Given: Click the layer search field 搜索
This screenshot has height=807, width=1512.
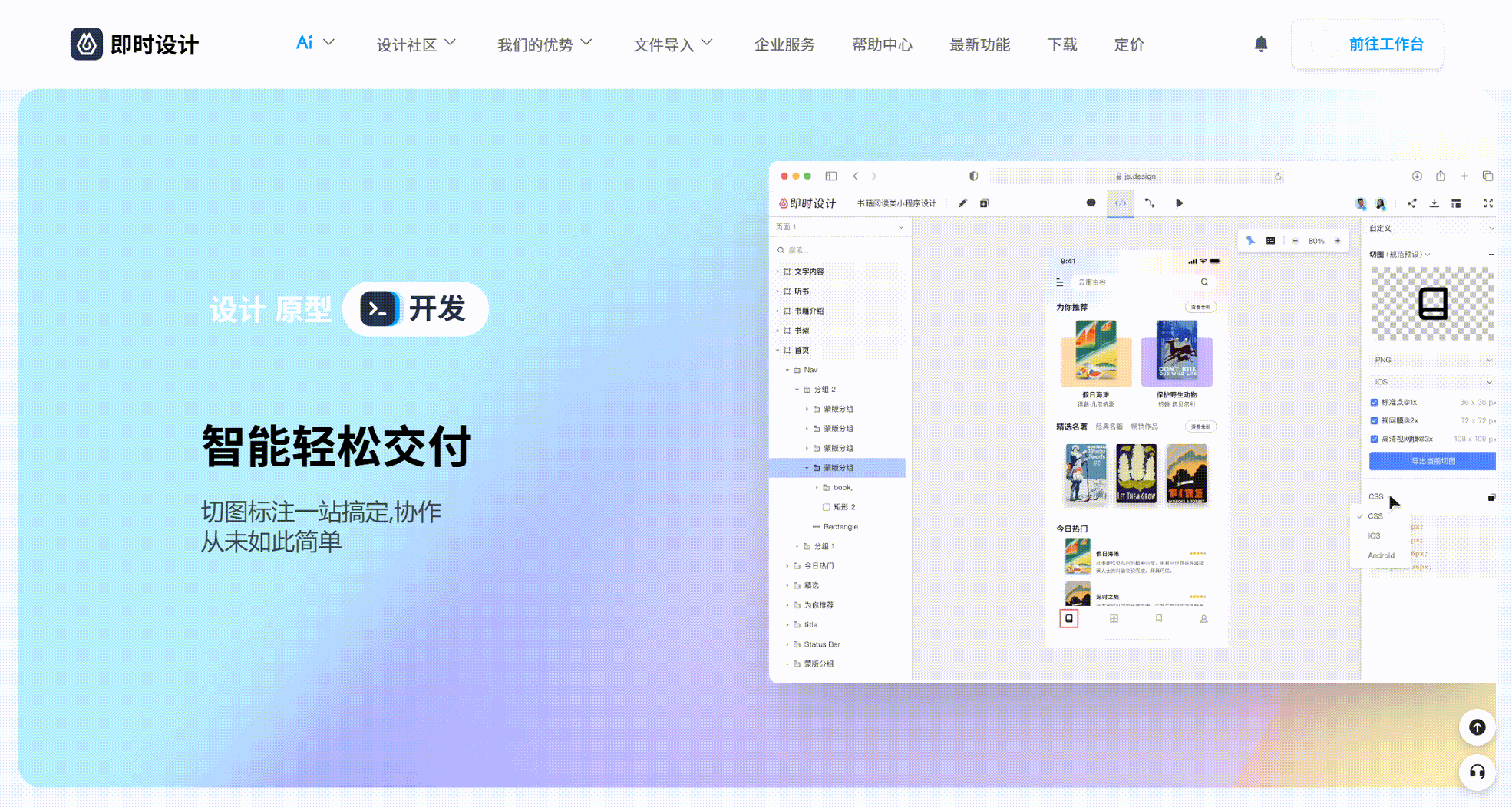Looking at the screenshot, I should point(840,250).
